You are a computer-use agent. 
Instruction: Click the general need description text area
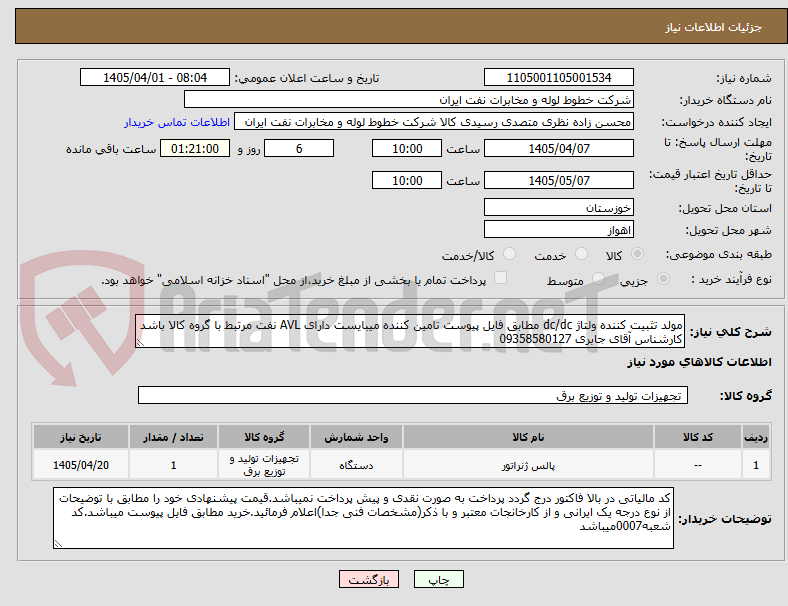pyautogui.click(x=410, y=332)
